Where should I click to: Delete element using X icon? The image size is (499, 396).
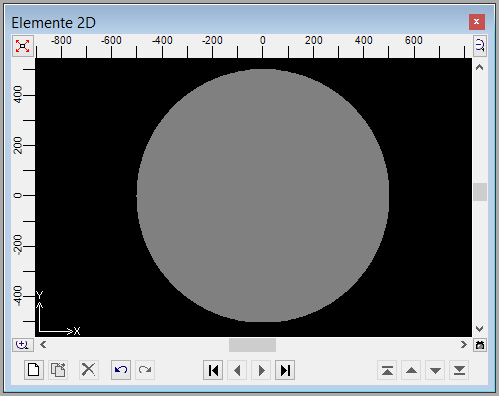click(x=88, y=370)
